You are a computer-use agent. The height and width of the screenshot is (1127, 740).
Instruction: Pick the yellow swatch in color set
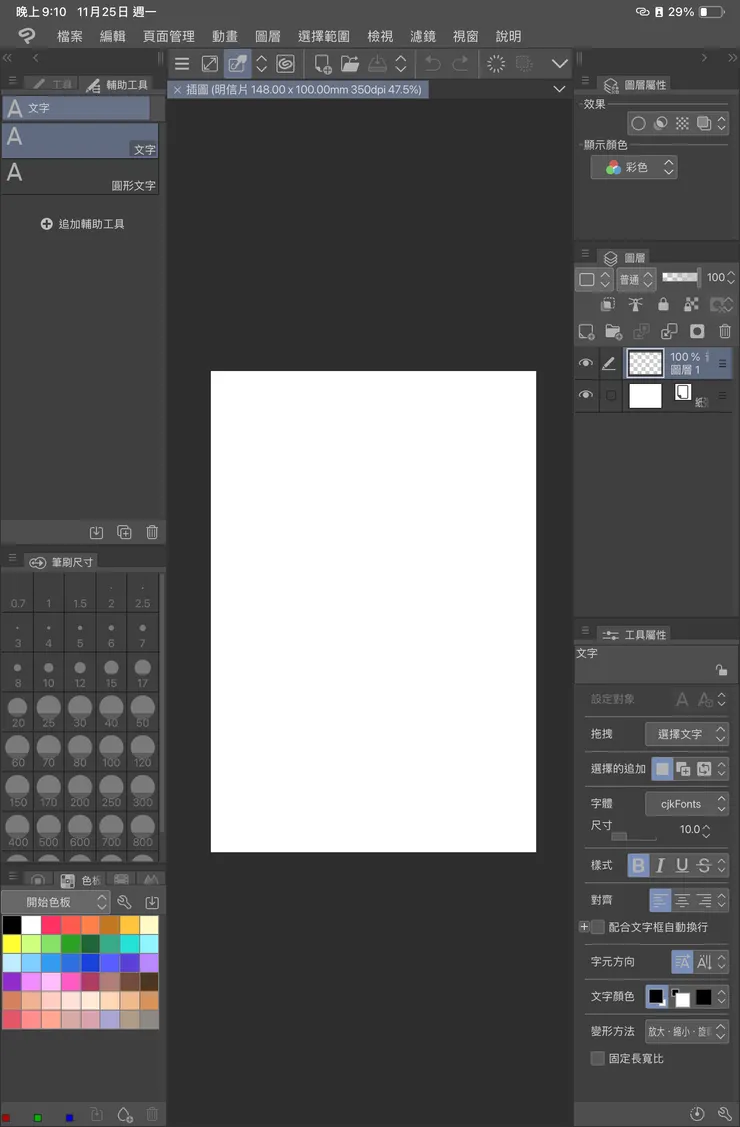click(11, 944)
